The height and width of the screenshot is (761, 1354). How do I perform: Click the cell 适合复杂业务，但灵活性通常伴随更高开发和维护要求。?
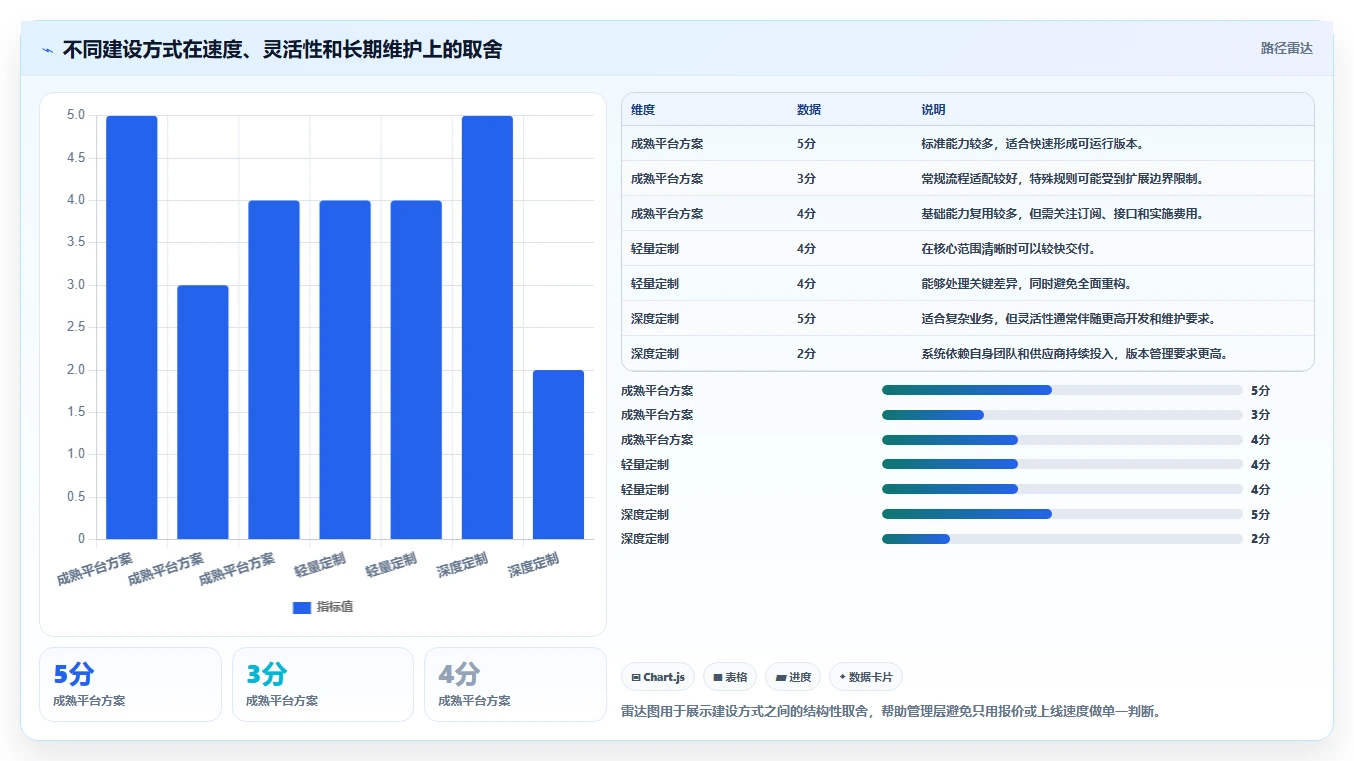click(x=1068, y=319)
